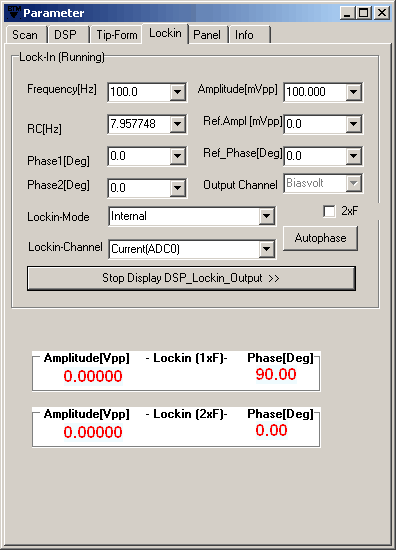Click the Frequency value field 100.0
The image size is (396, 550).
(x=140, y=92)
